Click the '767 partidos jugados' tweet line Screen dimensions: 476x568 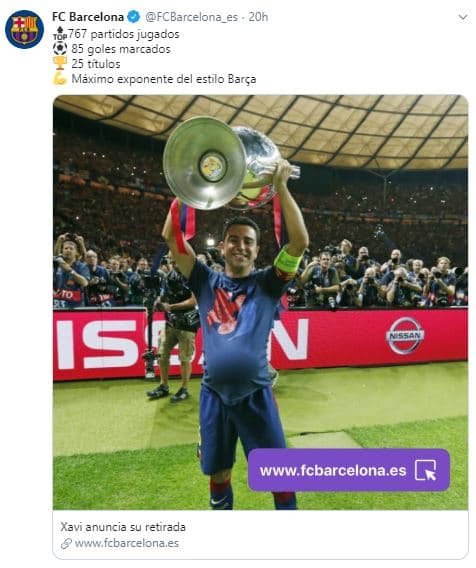(124, 34)
